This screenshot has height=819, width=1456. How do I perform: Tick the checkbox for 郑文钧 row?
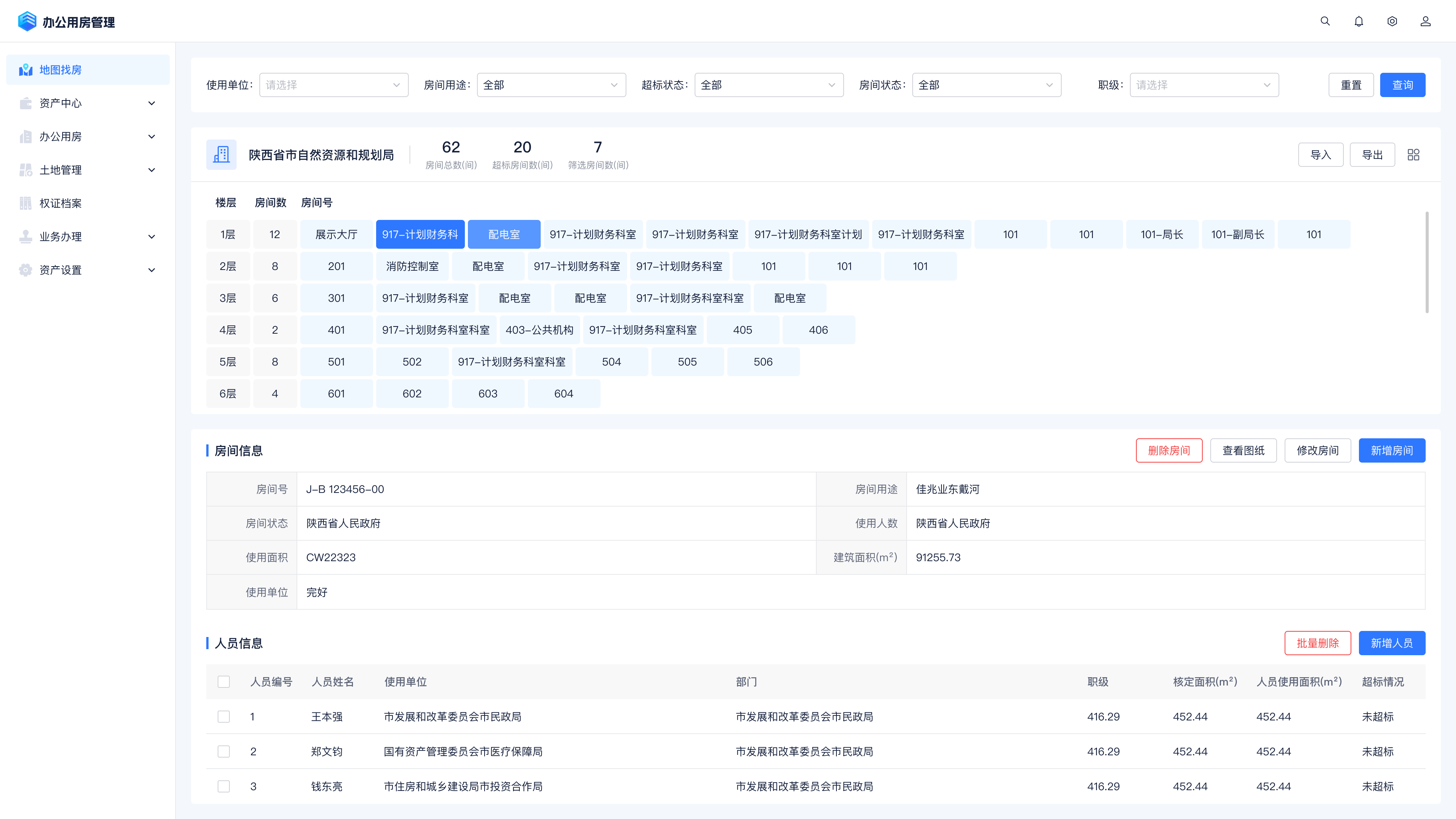(x=224, y=752)
